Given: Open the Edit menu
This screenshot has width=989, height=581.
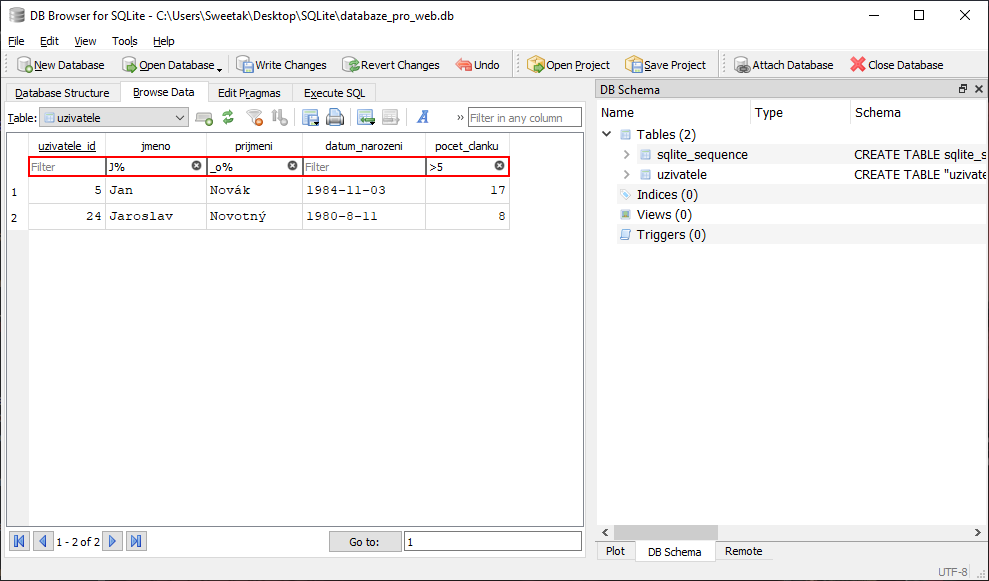Looking at the screenshot, I should click(x=49, y=41).
